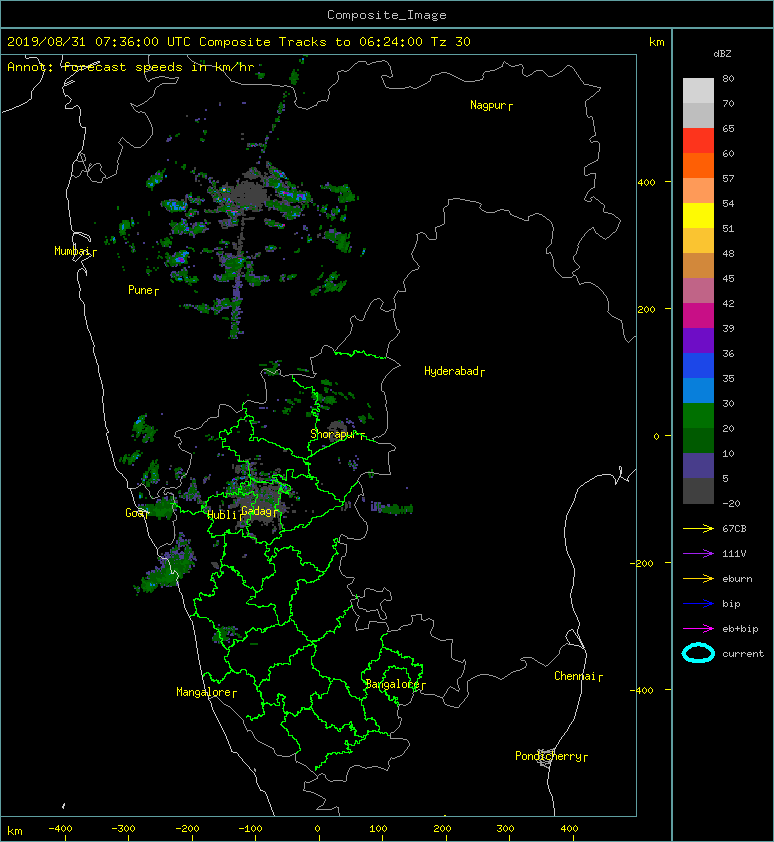Click the dBZ legend heading
The height and width of the screenshot is (842, 774).
pos(722,54)
